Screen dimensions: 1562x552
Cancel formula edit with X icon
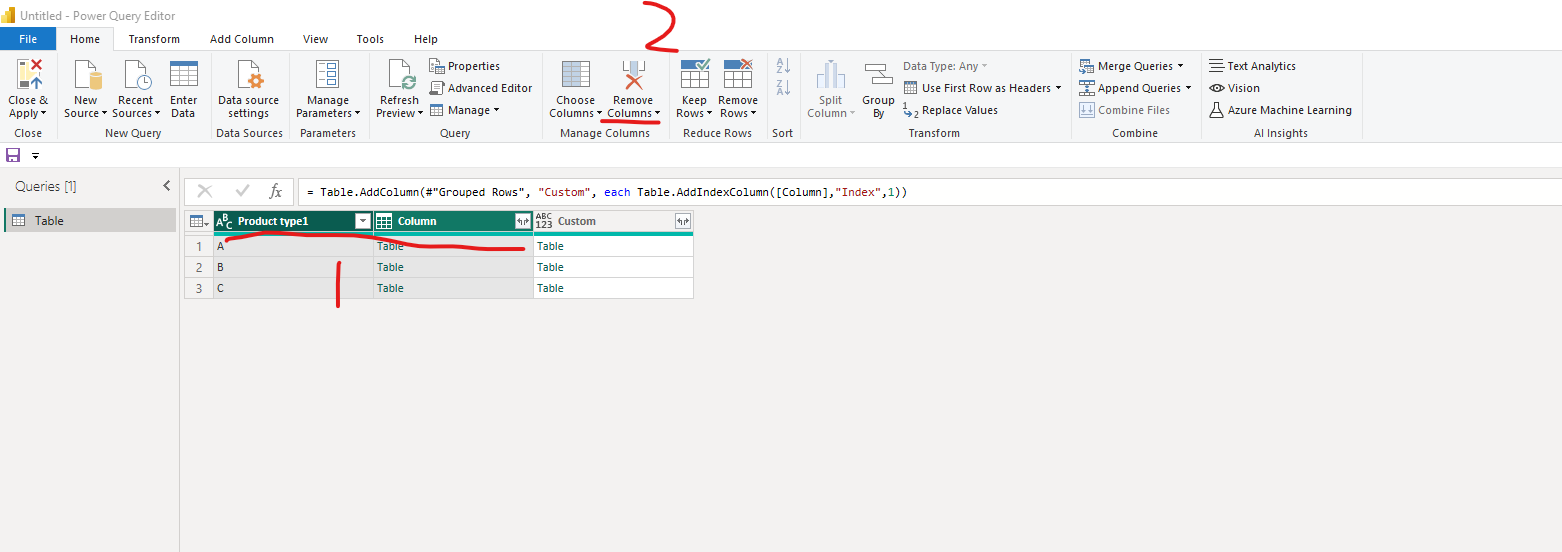(205, 192)
